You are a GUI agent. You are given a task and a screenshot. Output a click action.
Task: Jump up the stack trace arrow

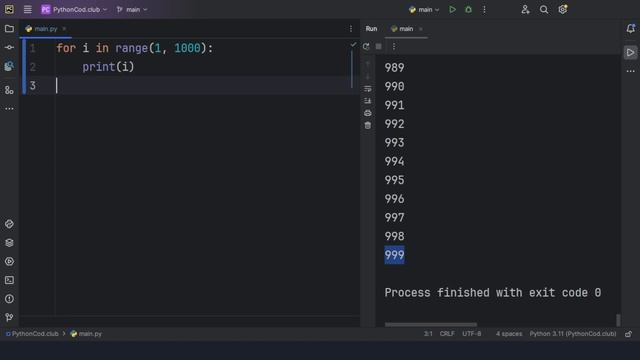click(368, 64)
